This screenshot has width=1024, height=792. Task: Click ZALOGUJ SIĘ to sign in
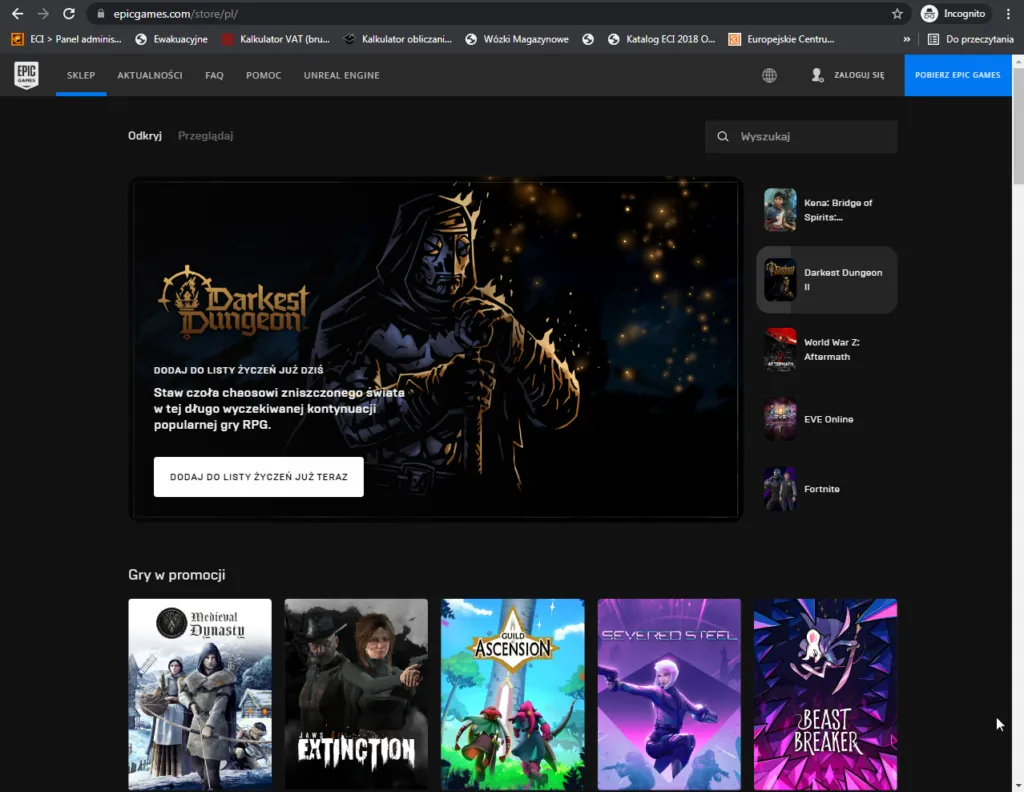coord(859,75)
